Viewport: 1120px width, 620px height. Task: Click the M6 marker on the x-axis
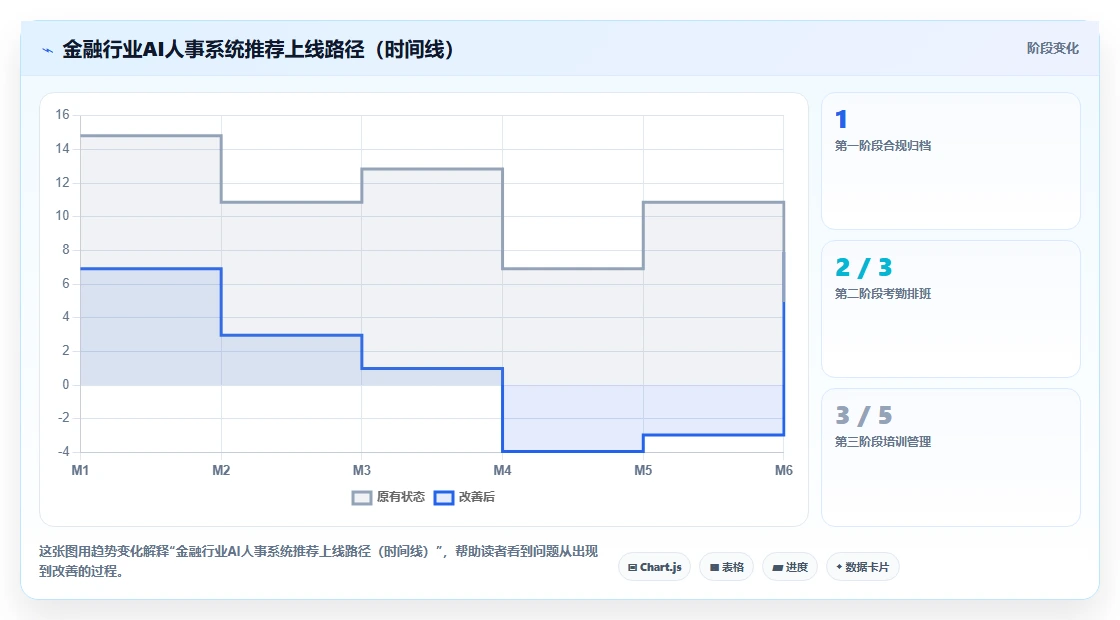[784, 470]
